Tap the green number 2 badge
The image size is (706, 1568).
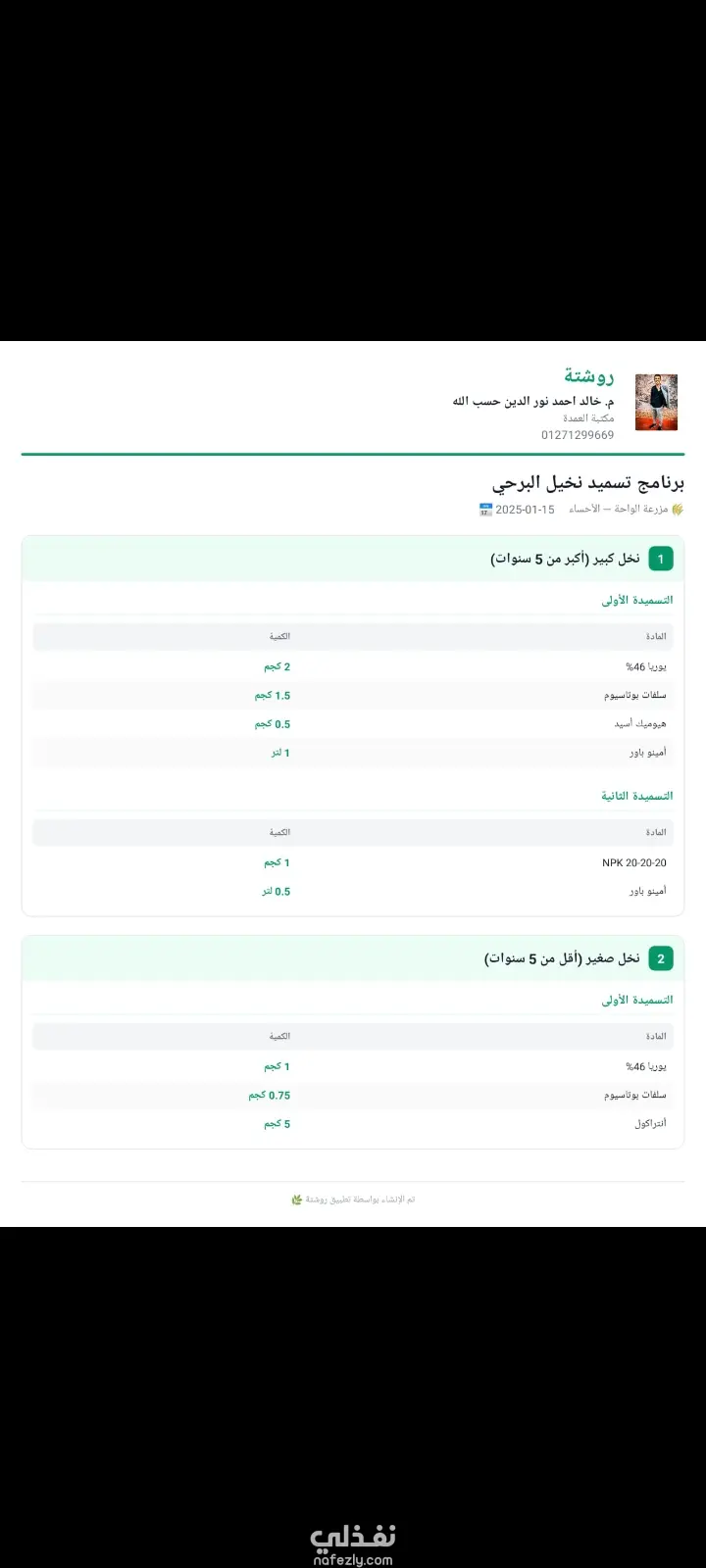(x=661, y=958)
